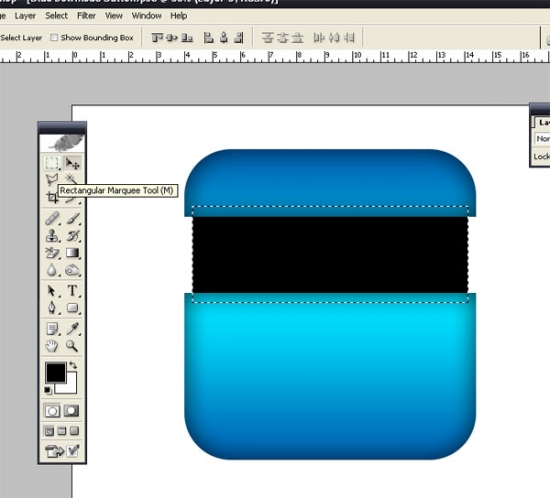Align left edges in options bar

pyautogui.click(x=209, y=38)
